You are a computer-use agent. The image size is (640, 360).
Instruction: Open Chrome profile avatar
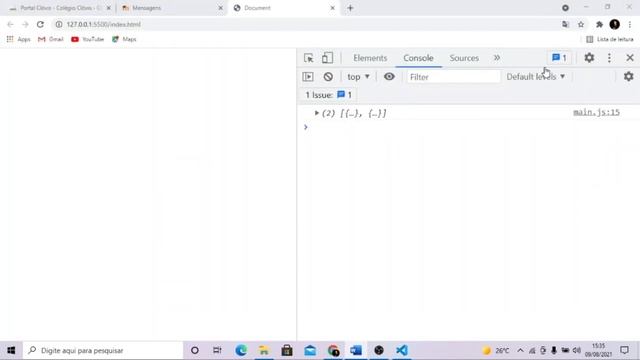coord(615,24)
